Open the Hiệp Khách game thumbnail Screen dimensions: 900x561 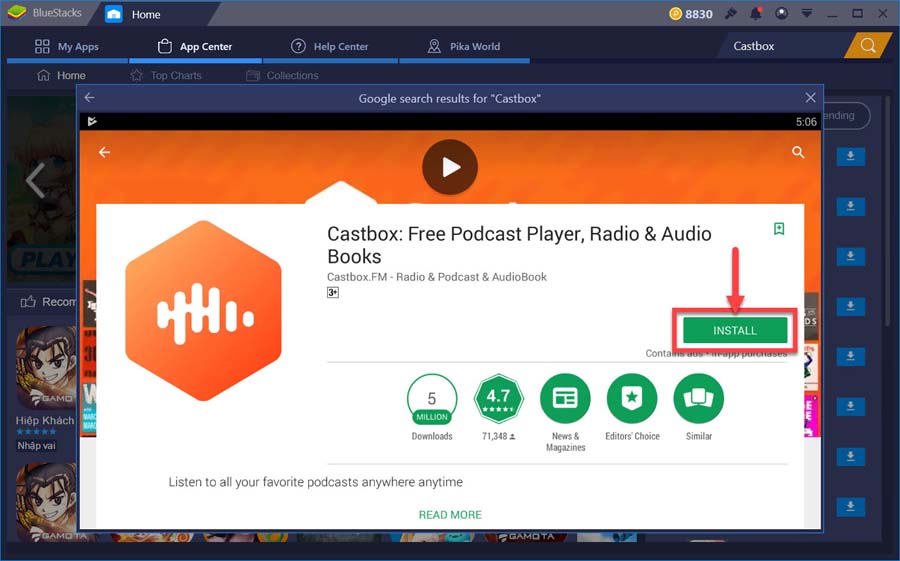click(46, 367)
